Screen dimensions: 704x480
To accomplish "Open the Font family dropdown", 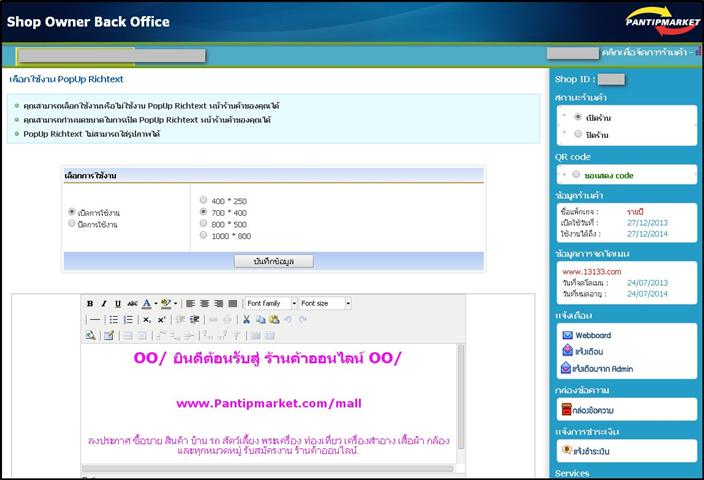I will [x=271, y=304].
